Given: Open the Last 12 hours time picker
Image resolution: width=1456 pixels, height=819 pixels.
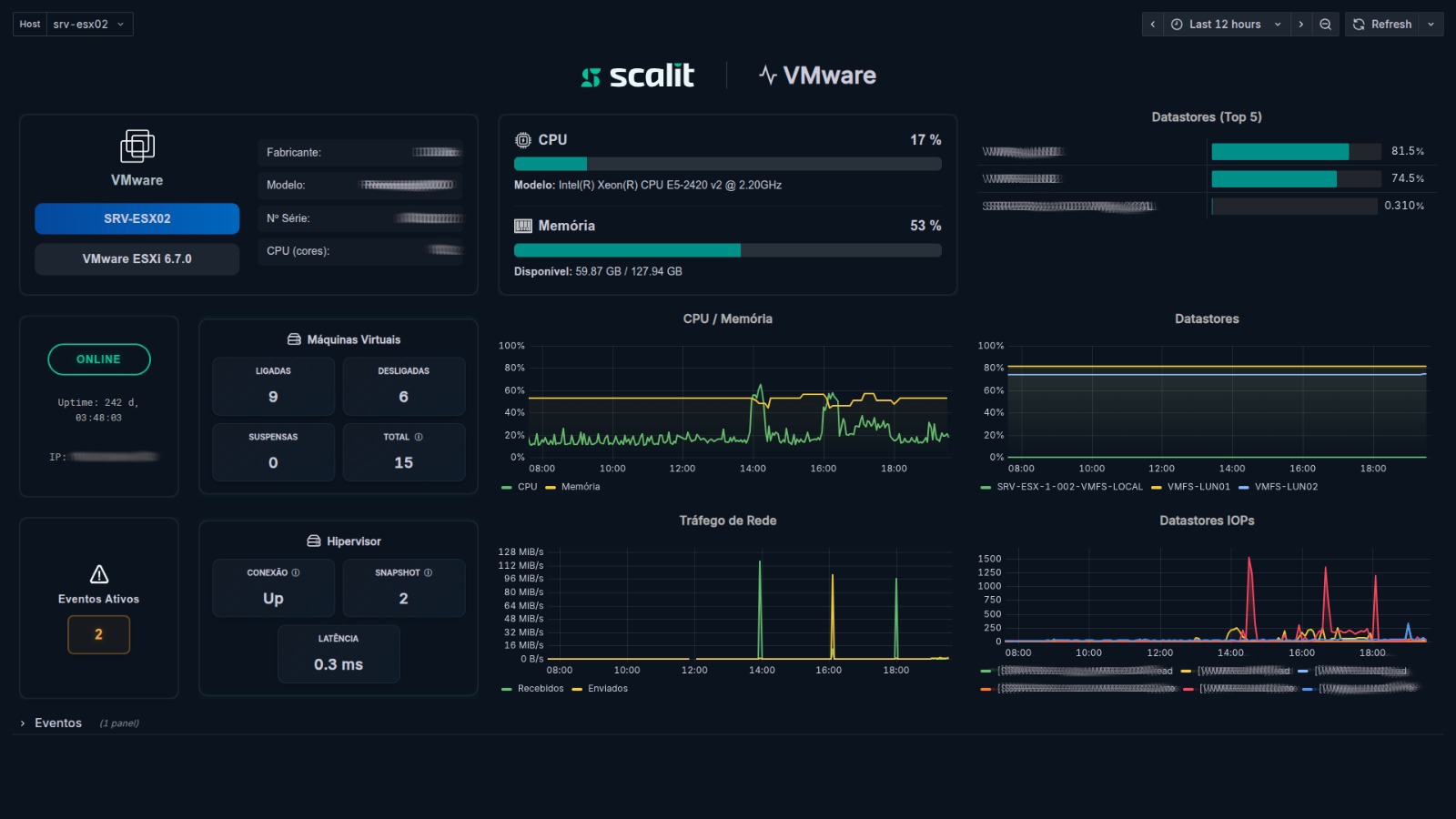Looking at the screenshot, I should click(1225, 25).
